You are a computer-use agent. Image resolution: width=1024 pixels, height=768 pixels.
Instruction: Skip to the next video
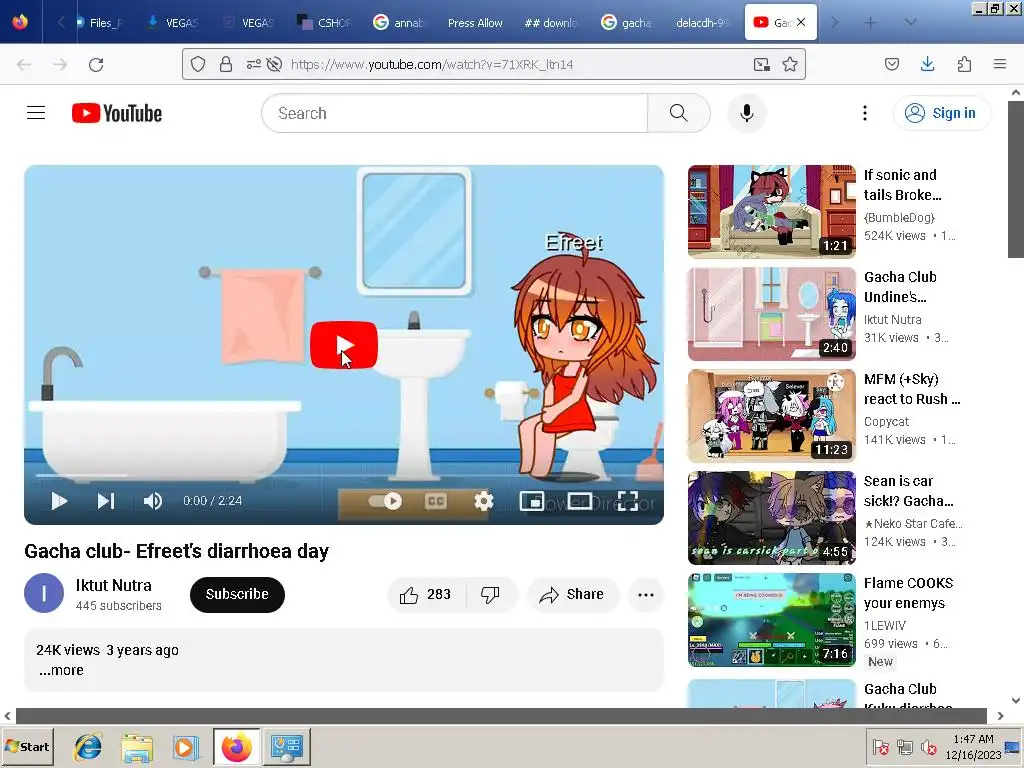tap(106, 501)
